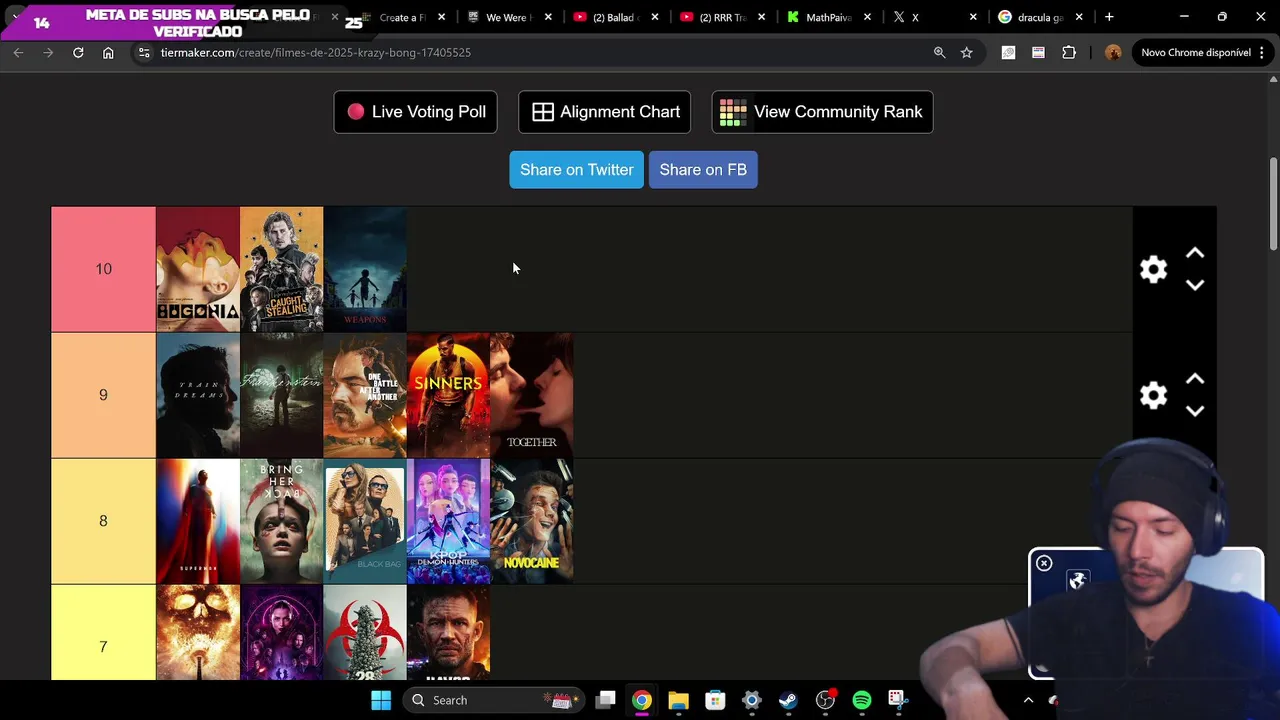
Task: Select One Battle After Another poster
Action: 365,395
